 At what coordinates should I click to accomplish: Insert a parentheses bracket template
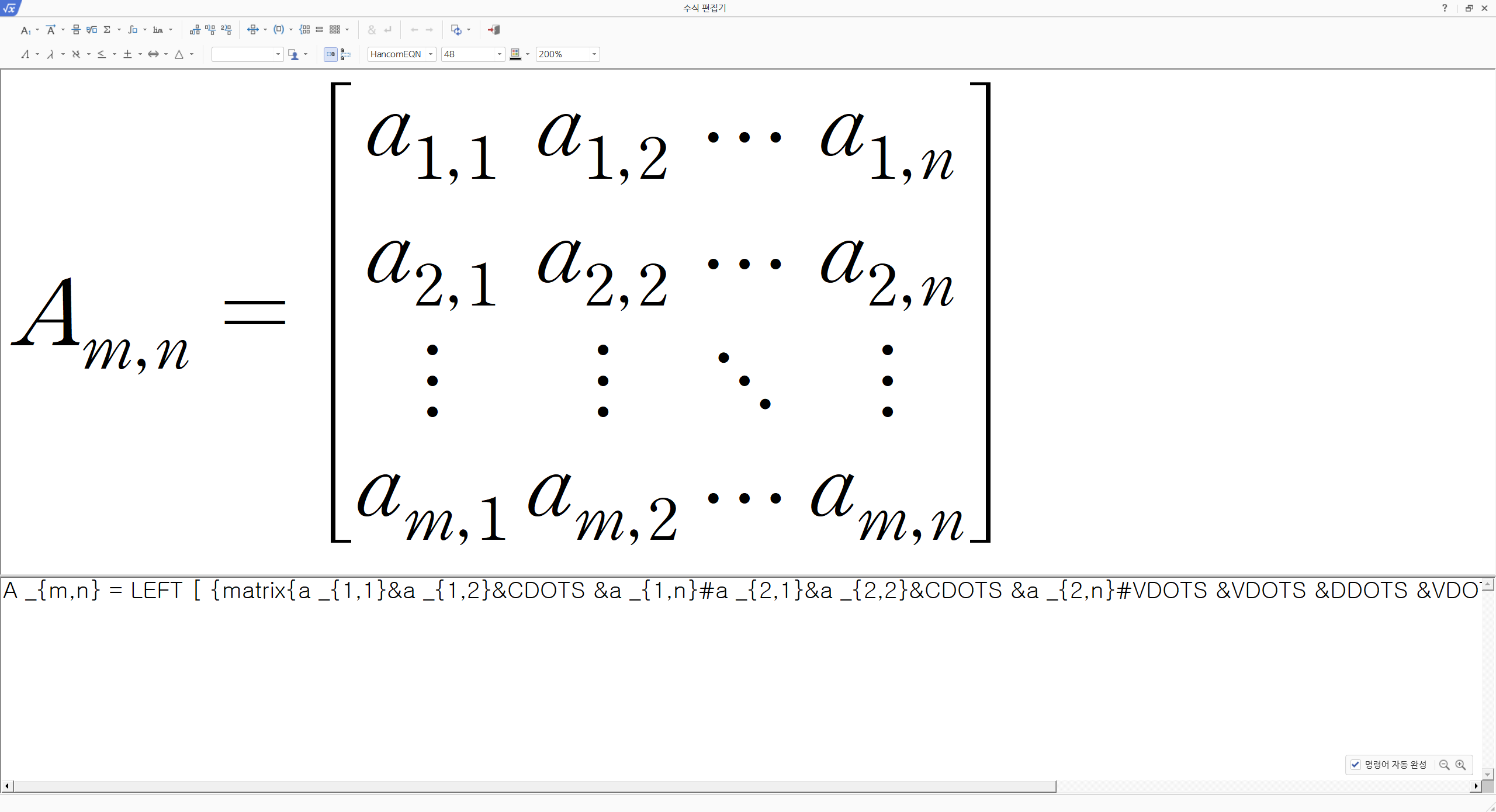279,30
